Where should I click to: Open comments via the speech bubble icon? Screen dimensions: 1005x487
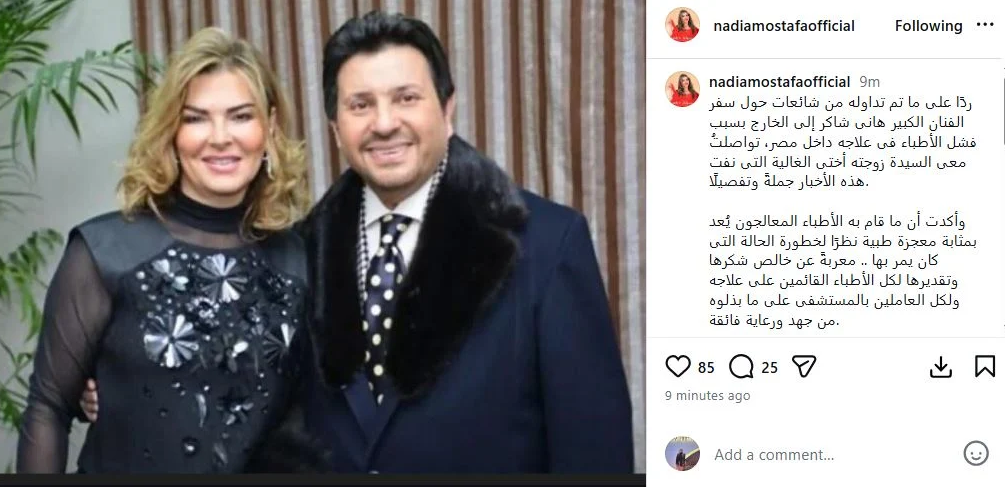741,367
